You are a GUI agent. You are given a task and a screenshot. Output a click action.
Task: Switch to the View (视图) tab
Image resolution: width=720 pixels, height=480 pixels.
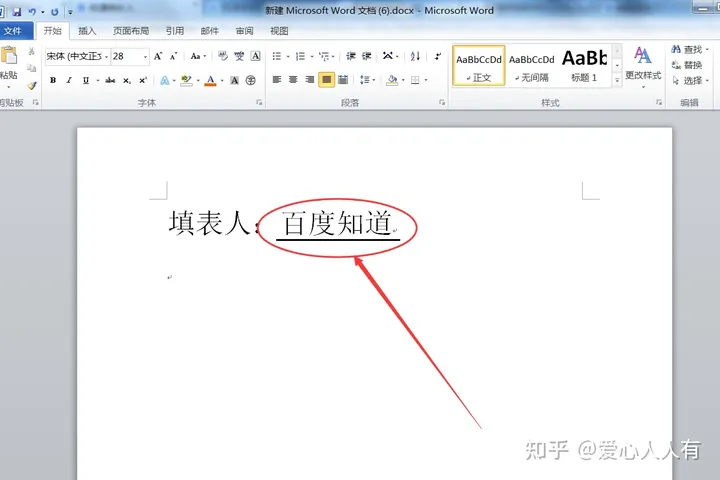pyautogui.click(x=279, y=31)
